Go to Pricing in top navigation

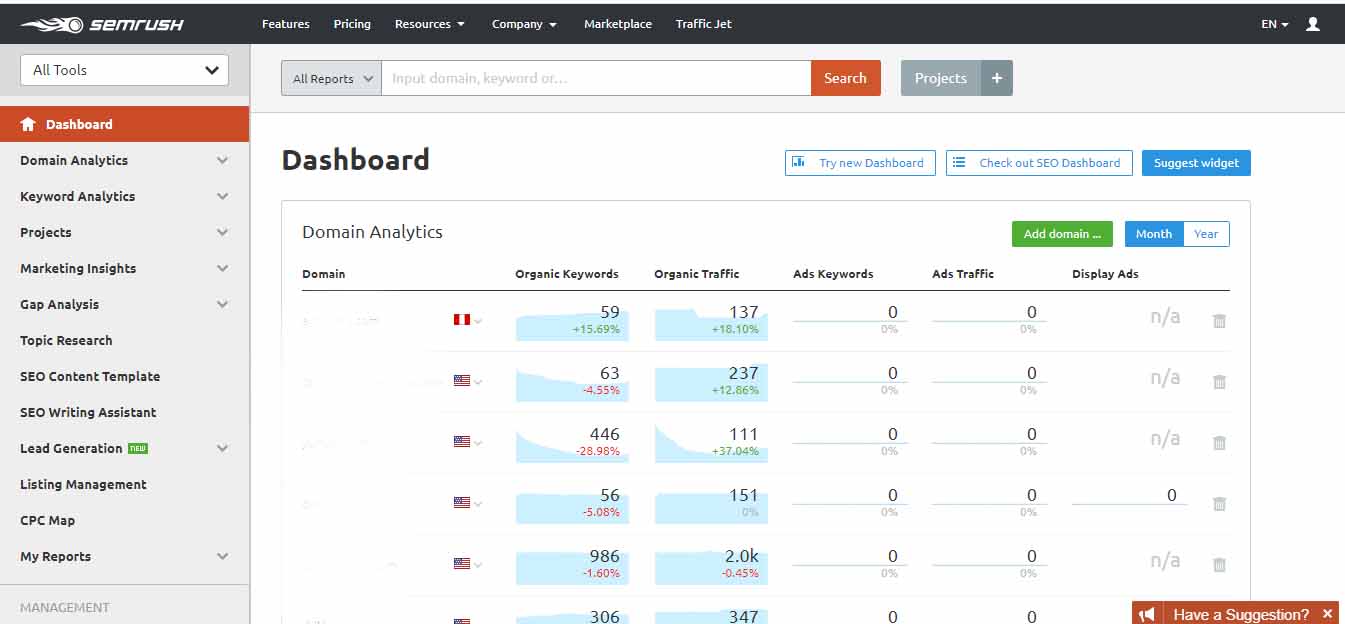coord(352,24)
